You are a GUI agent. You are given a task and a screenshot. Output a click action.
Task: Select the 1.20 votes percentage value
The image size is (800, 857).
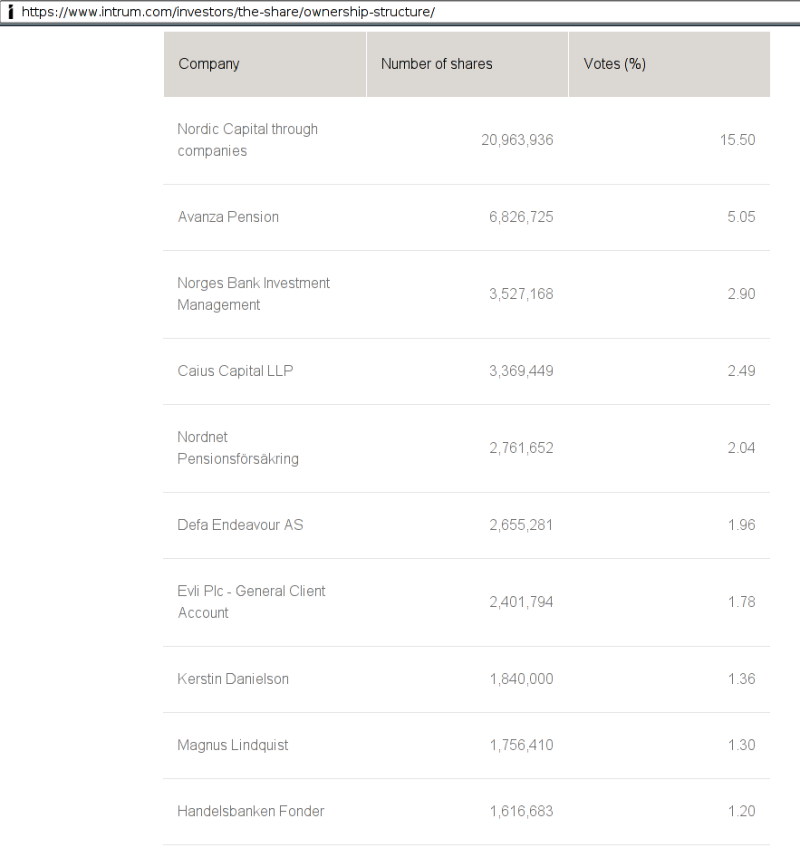[x=741, y=811]
